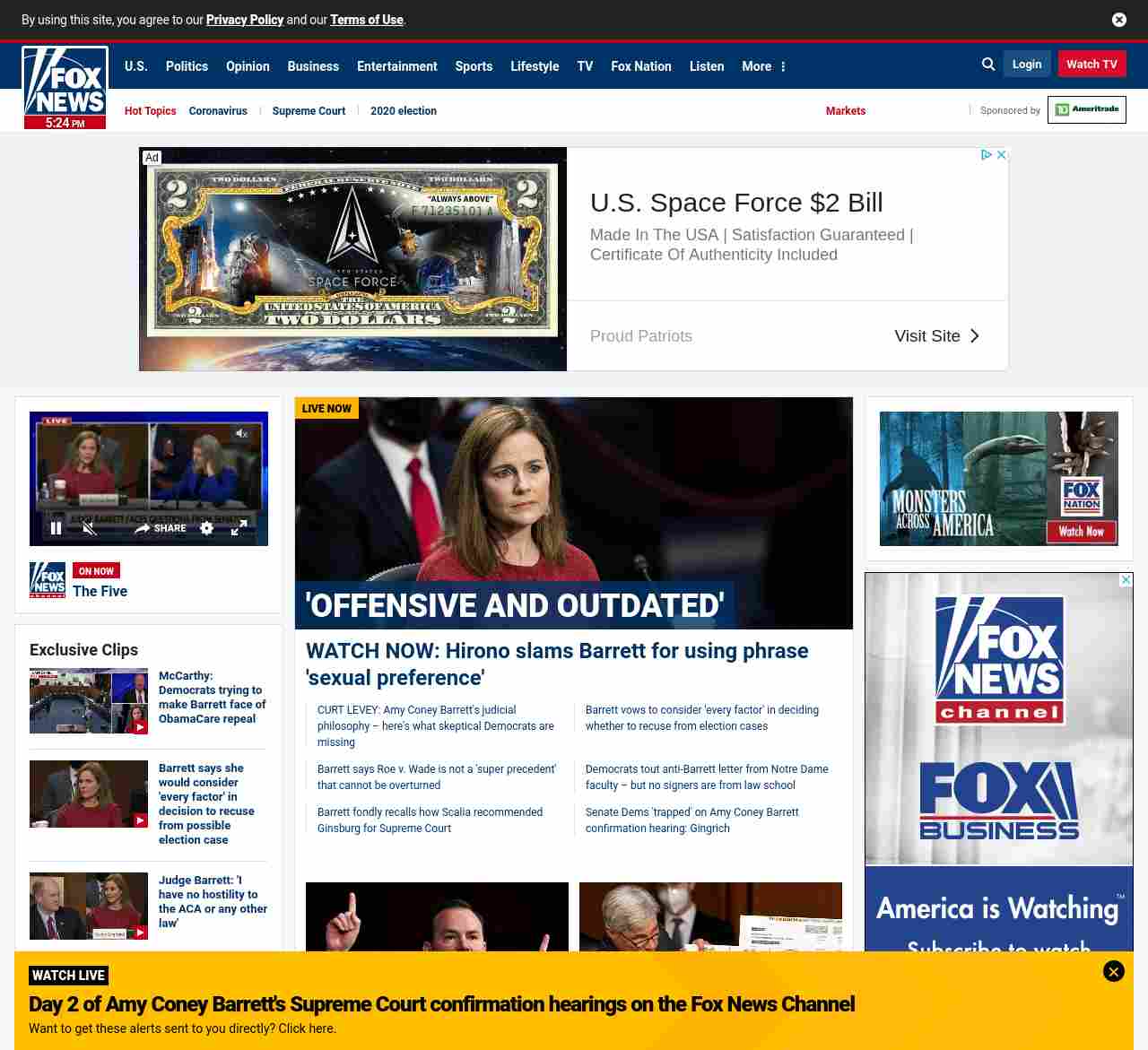Open the site search magnifier icon

coord(988,65)
